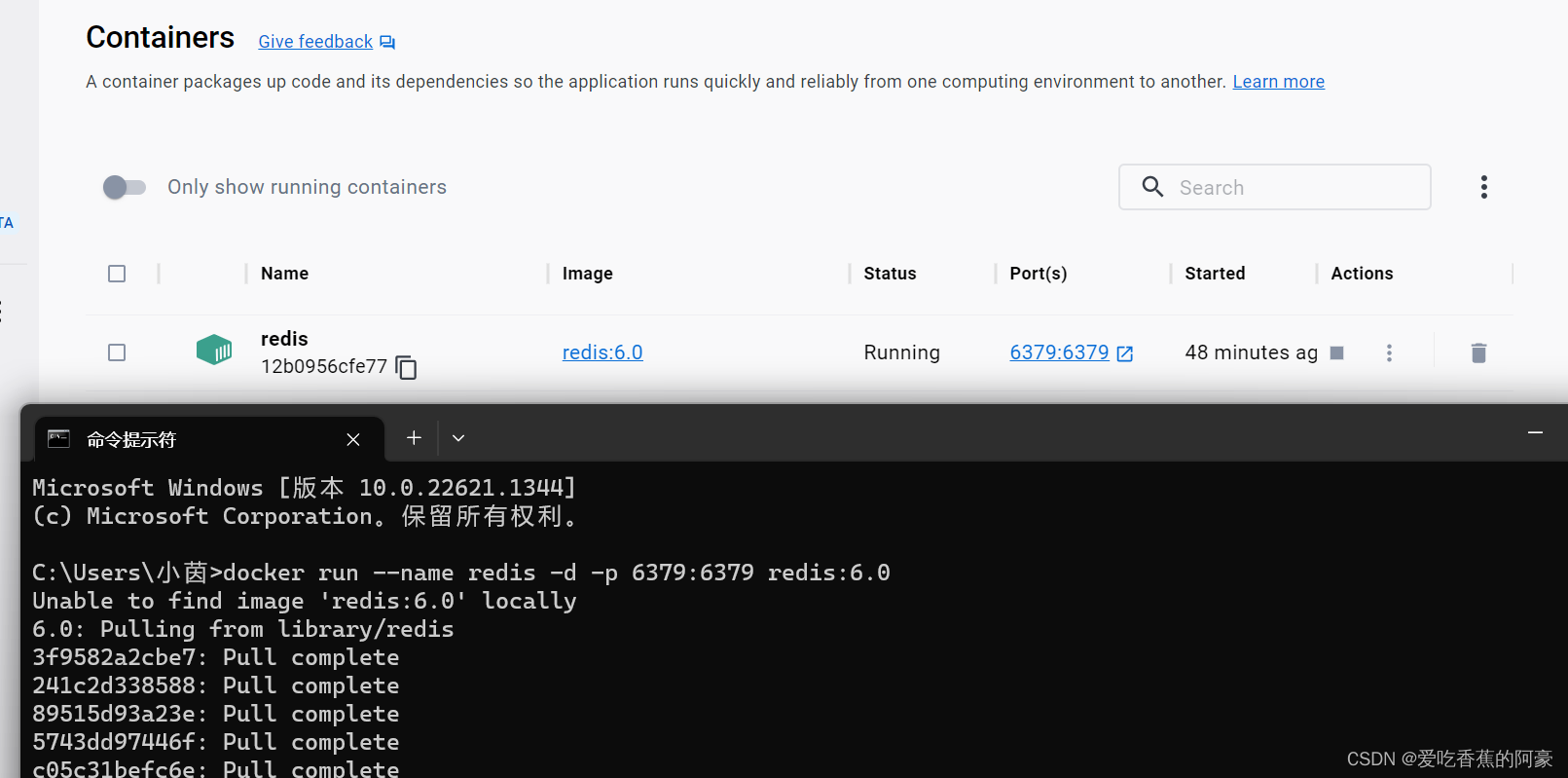Sort by Name column header
The width and height of the screenshot is (1568, 778).
tap(284, 274)
